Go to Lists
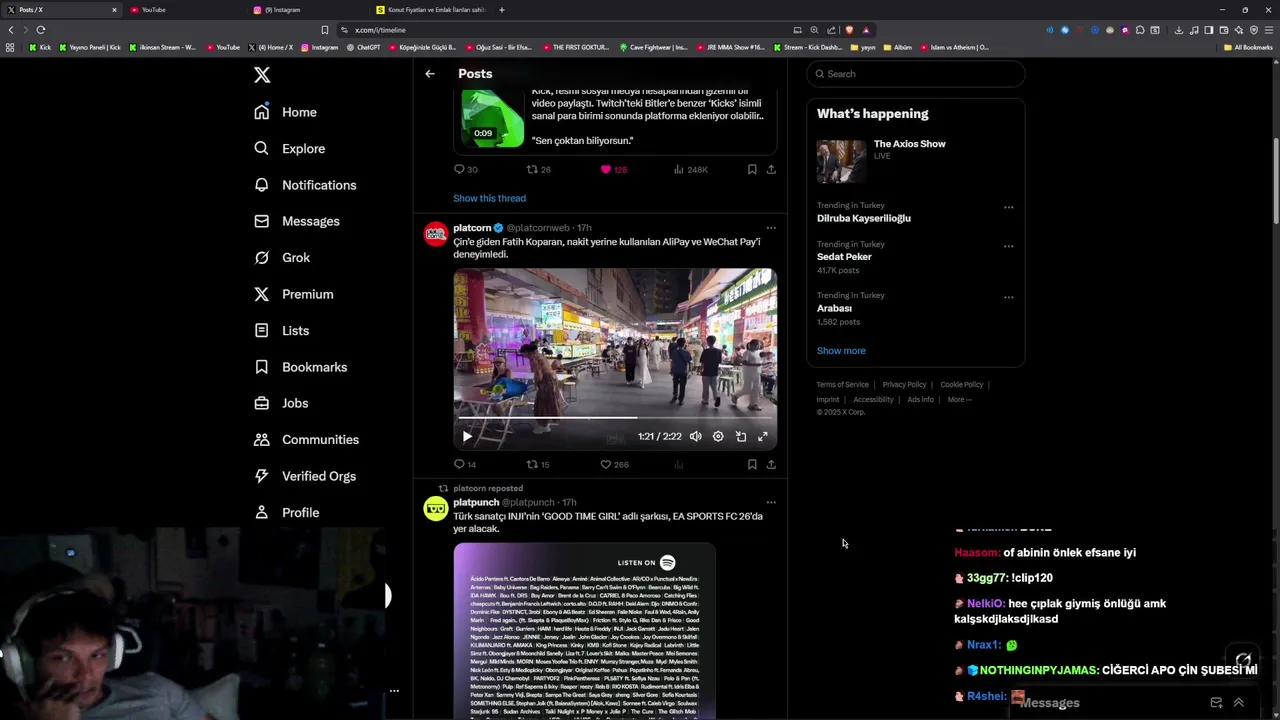 [282, 330]
